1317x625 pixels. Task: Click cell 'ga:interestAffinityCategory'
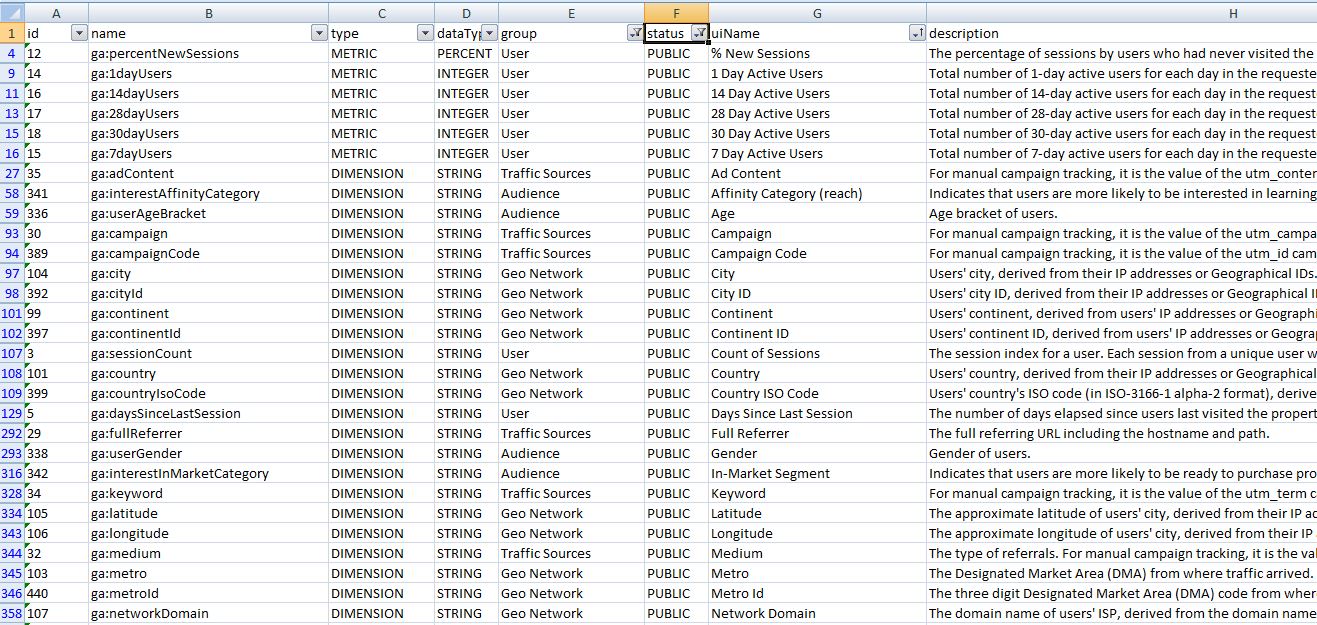(208, 193)
